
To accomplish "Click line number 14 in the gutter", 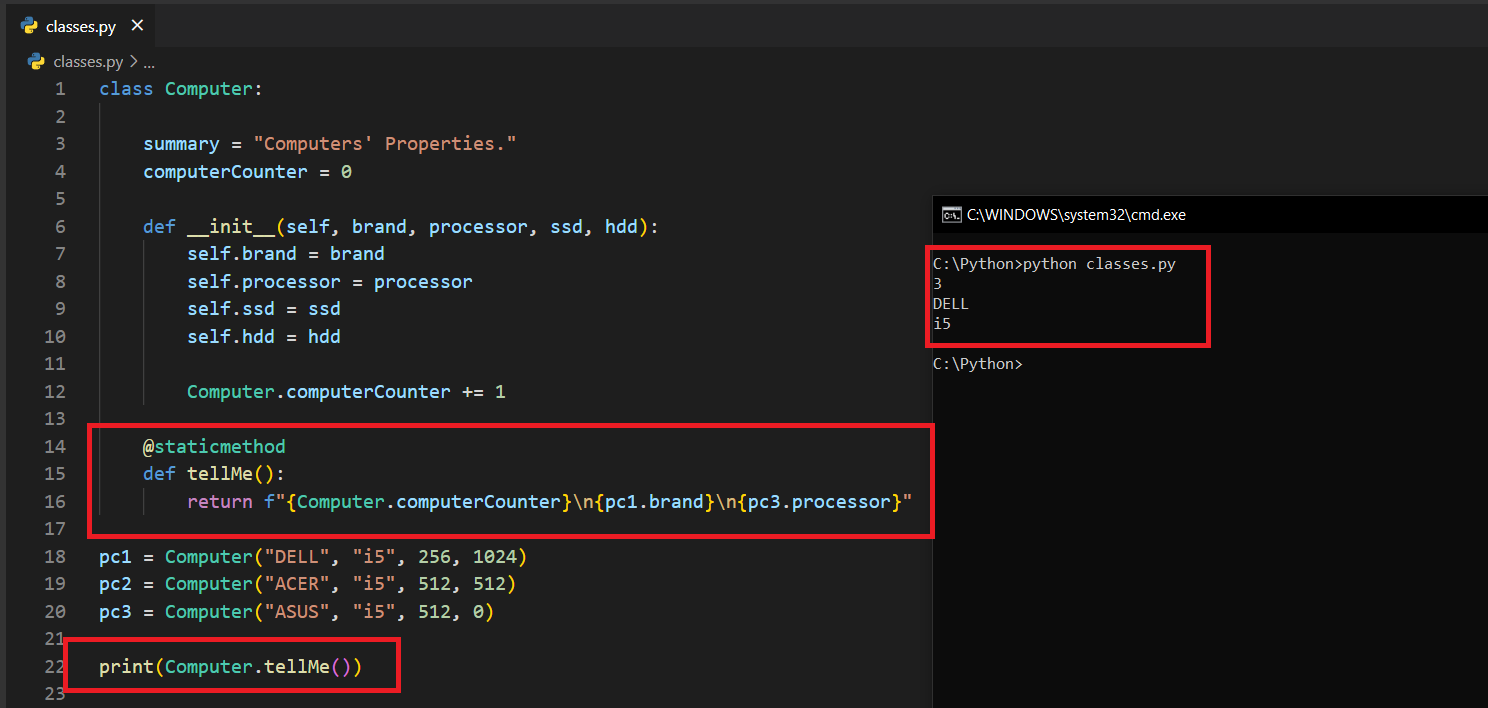I will tap(55, 446).
